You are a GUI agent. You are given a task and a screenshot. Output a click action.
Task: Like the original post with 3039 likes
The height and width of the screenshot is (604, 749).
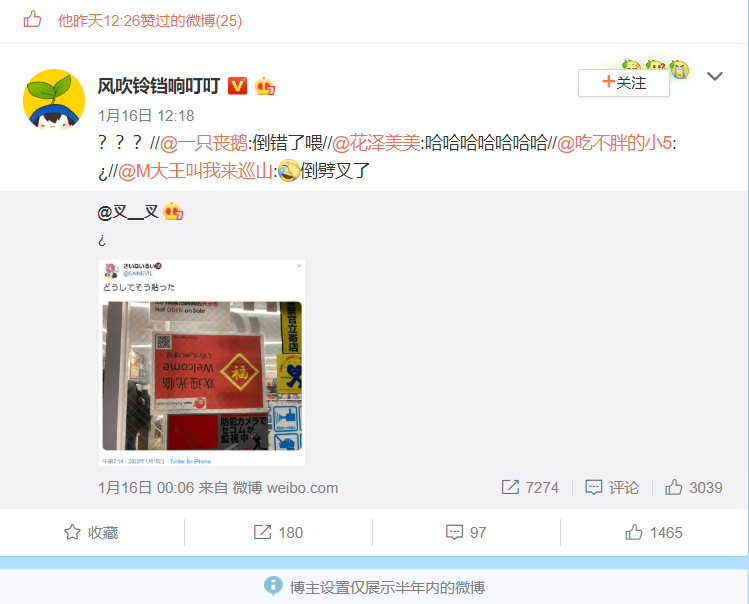[x=694, y=487]
